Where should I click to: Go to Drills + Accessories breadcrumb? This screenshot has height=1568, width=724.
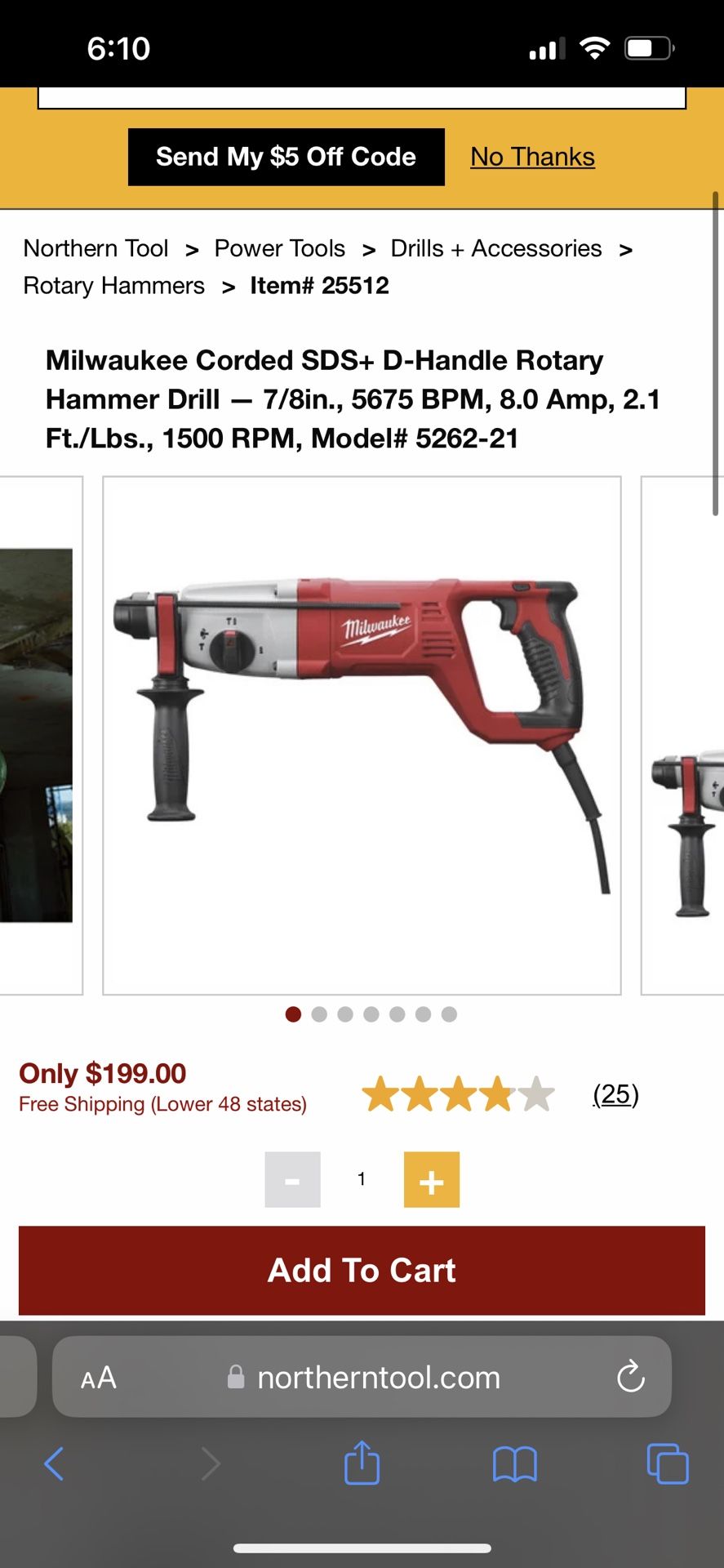tap(496, 248)
